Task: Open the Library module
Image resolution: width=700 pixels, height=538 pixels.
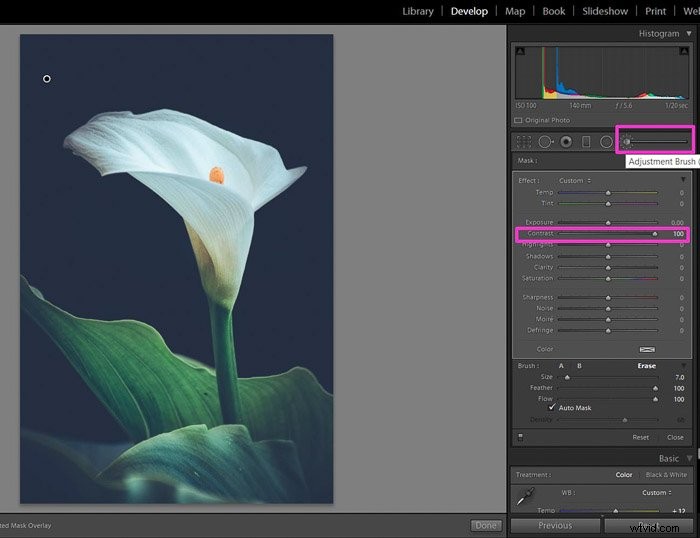Action: (x=418, y=11)
